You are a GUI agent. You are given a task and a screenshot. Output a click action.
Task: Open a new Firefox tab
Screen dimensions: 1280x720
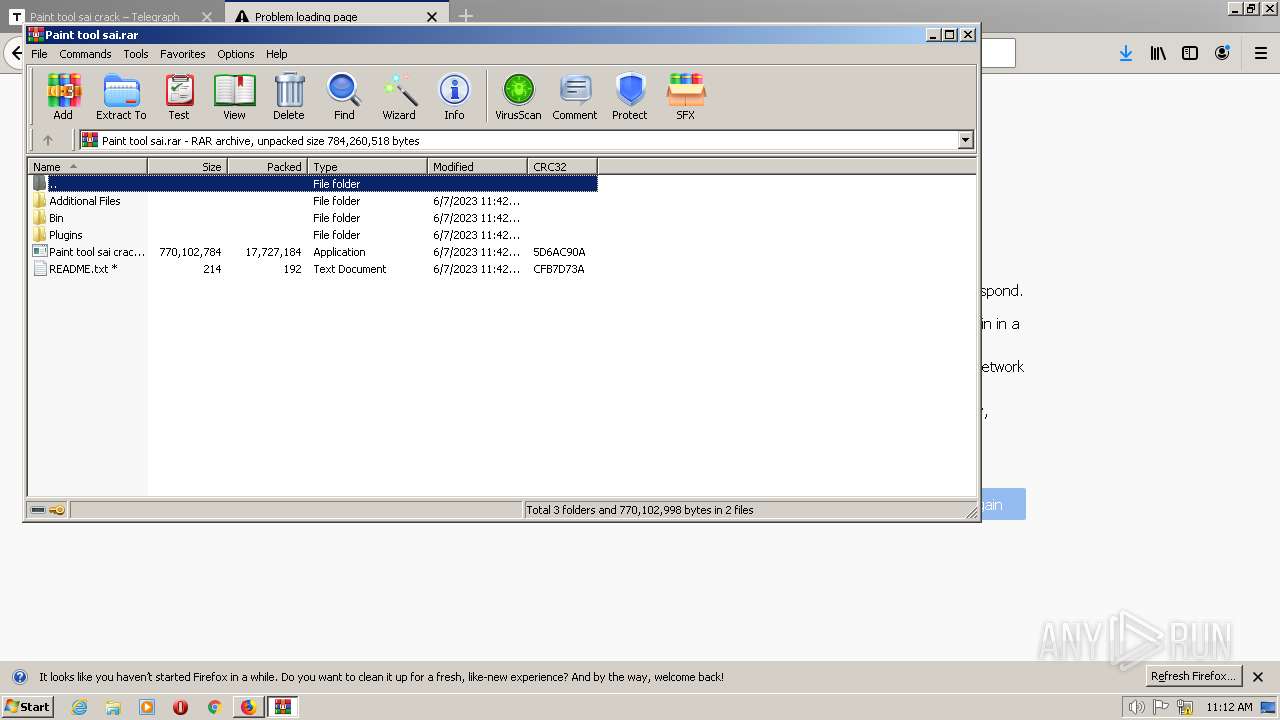(x=466, y=16)
